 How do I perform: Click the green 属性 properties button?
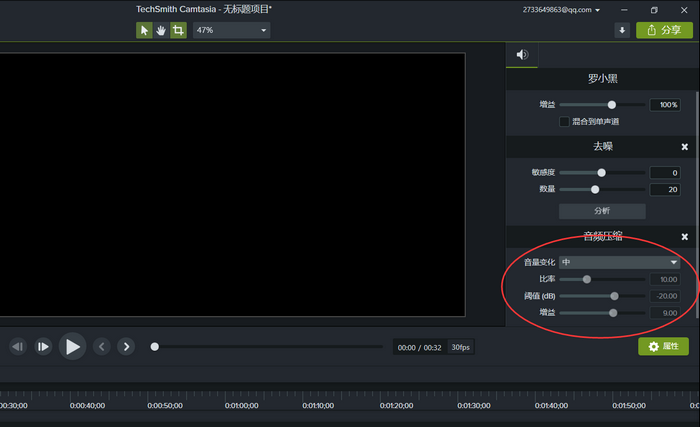(x=663, y=347)
